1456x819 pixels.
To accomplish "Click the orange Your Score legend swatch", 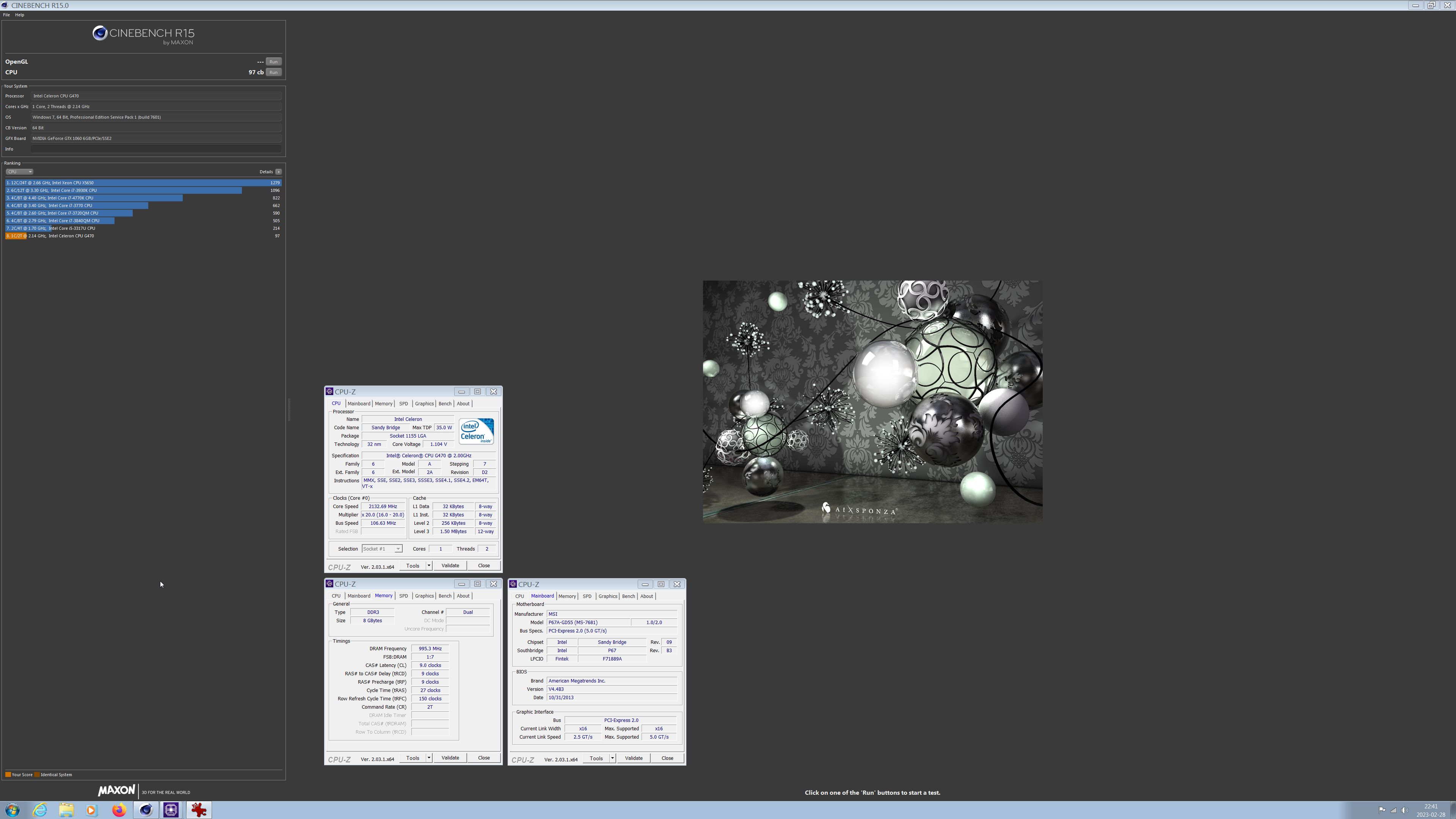I will pos(8,775).
